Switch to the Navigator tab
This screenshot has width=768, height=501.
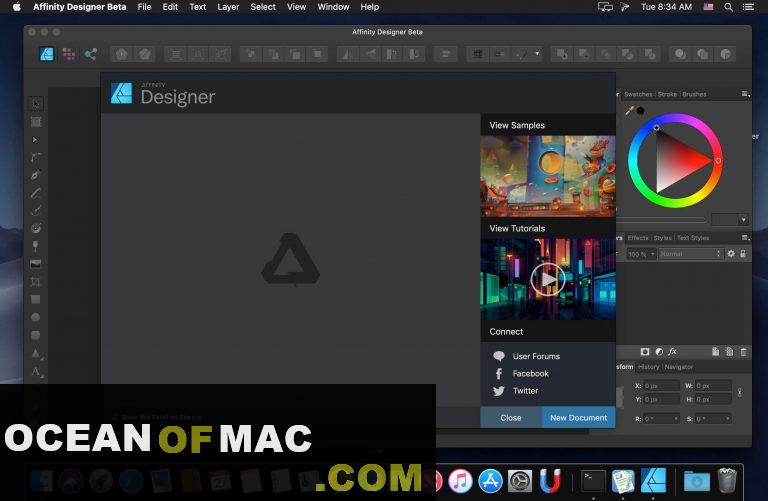[x=678, y=367]
